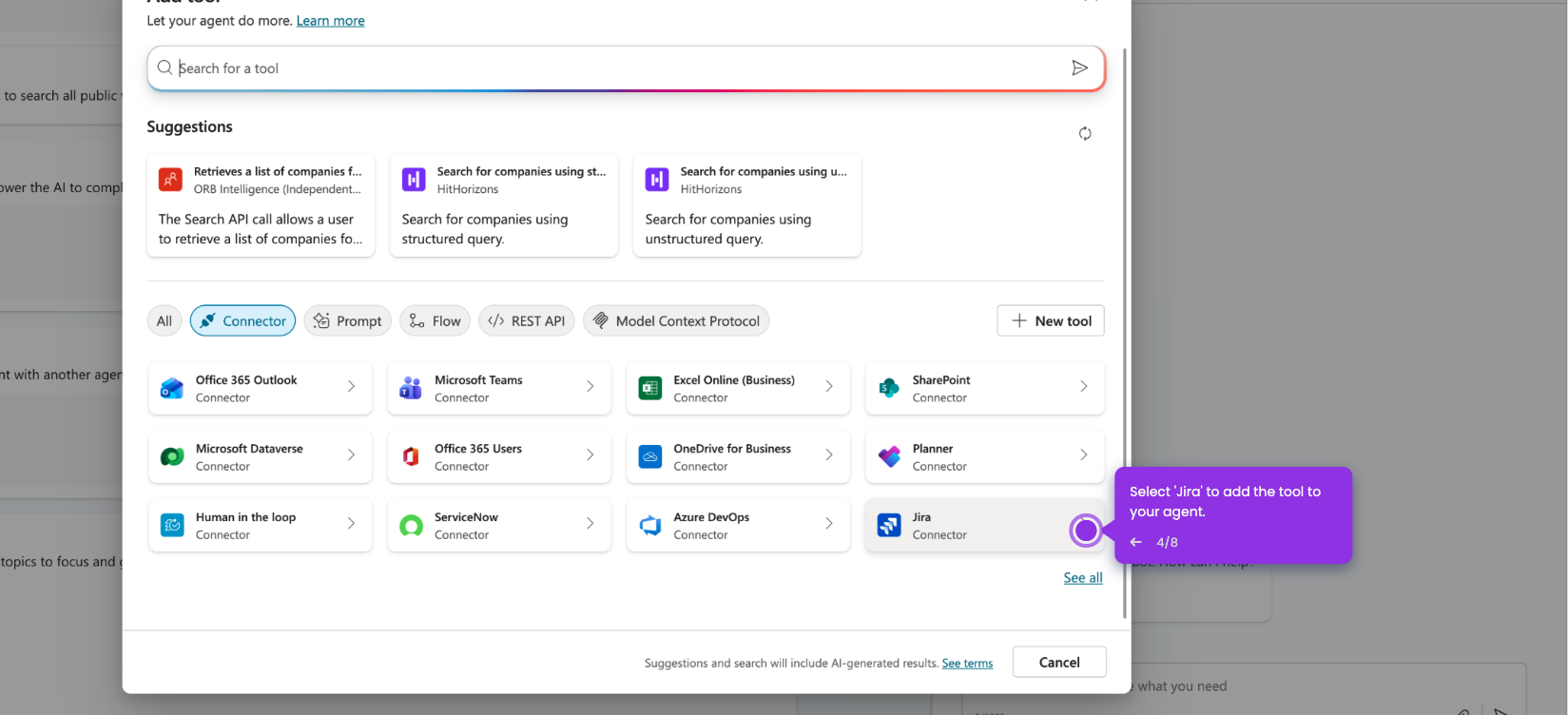Open 'Search for companies using unstructured query' text

tap(728, 229)
